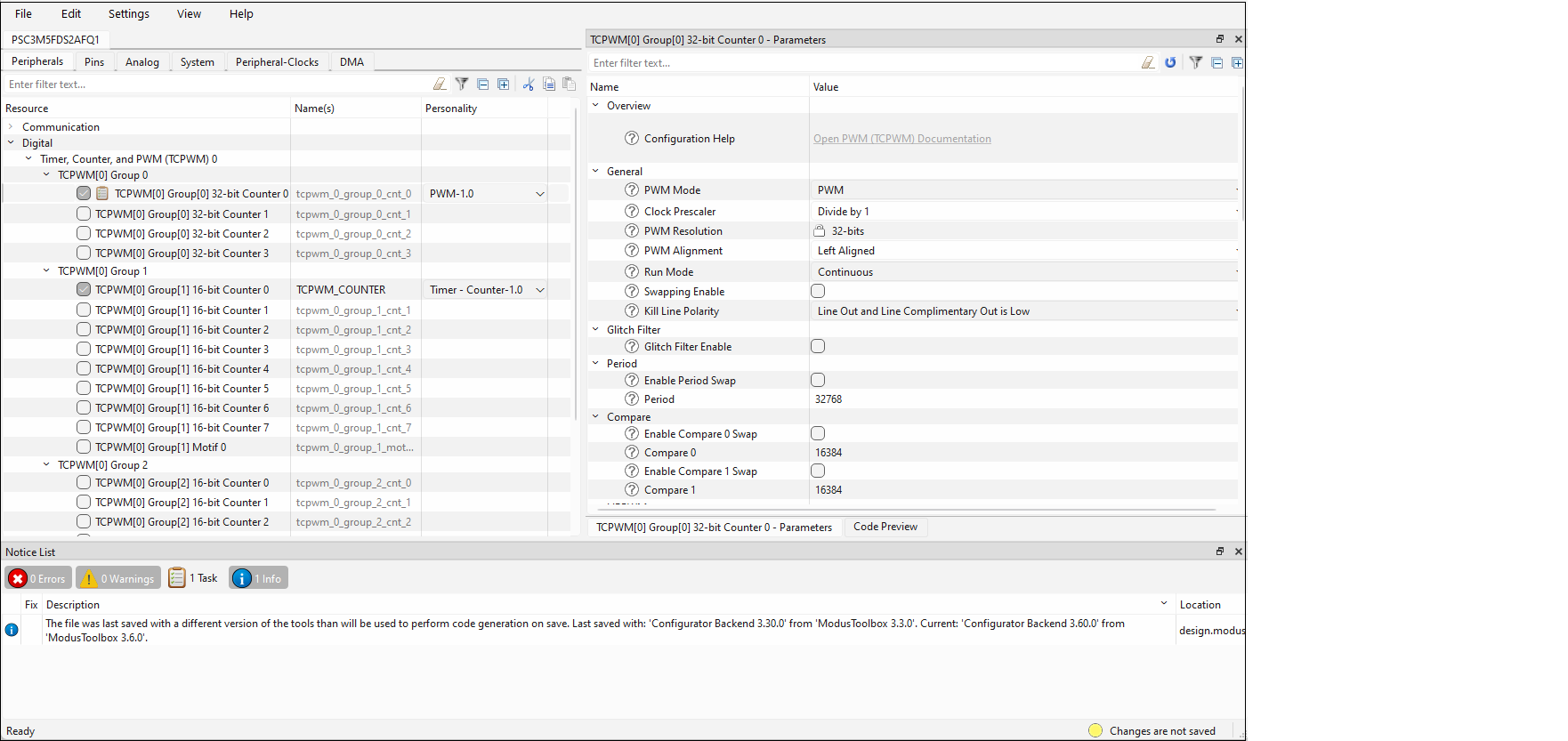
Task: Open the Settings menu
Action: point(128,14)
